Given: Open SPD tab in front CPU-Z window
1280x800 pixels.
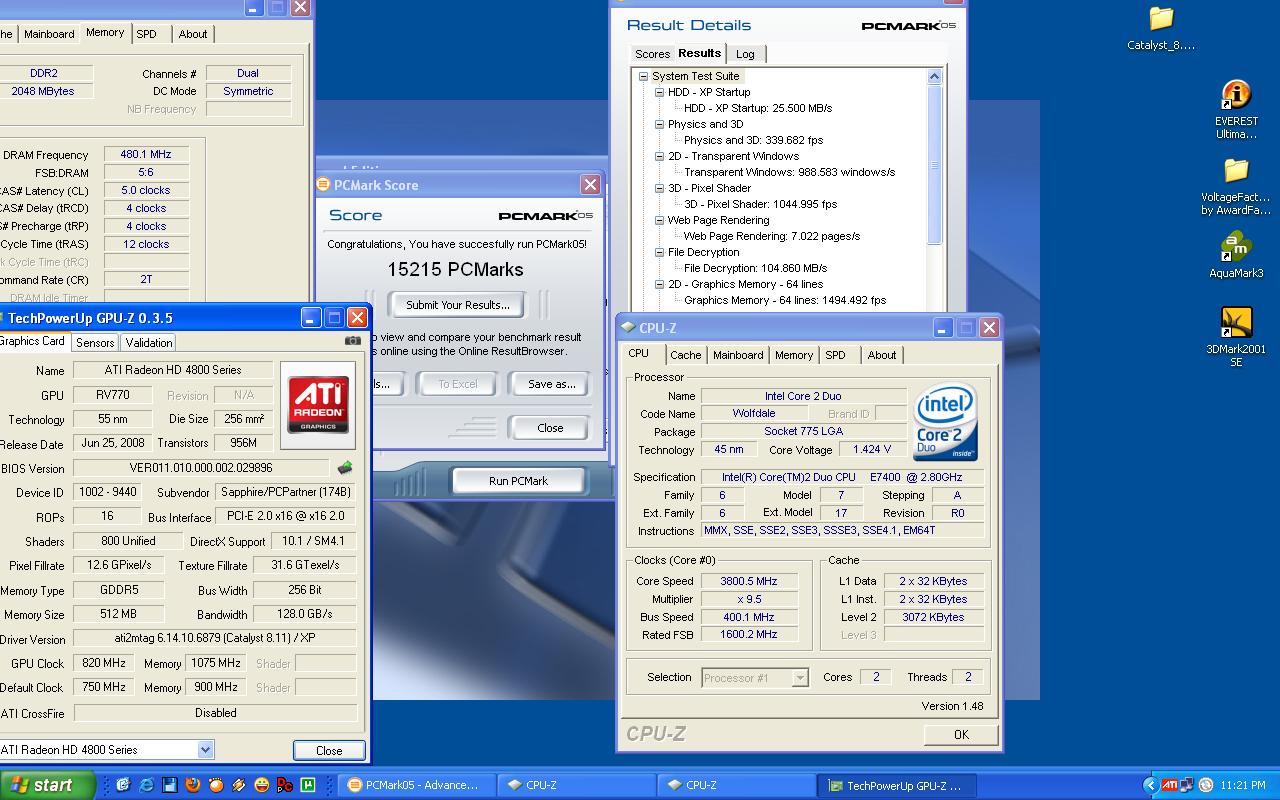Looking at the screenshot, I should (836, 355).
